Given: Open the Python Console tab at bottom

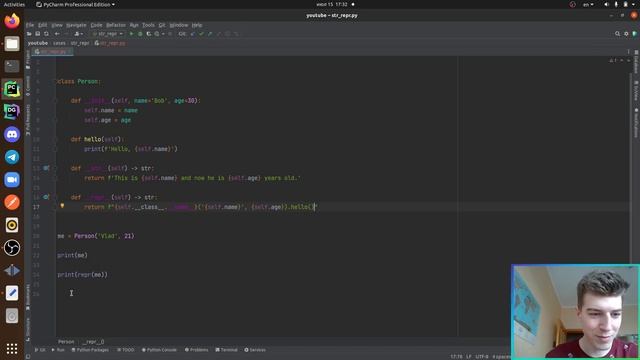Looking at the screenshot, I should pos(159,350).
